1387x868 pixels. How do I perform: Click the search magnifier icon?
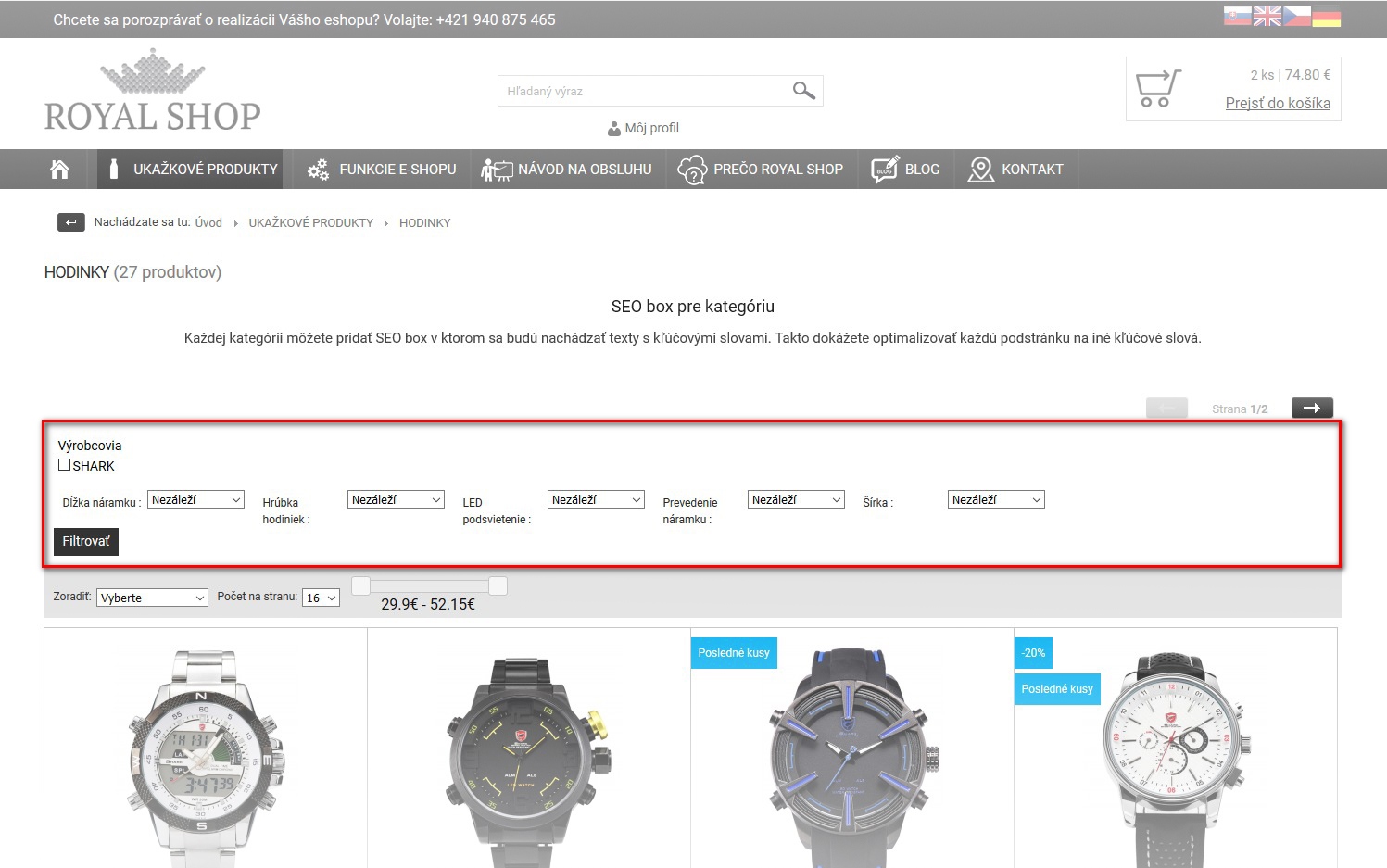(x=803, y=91)
